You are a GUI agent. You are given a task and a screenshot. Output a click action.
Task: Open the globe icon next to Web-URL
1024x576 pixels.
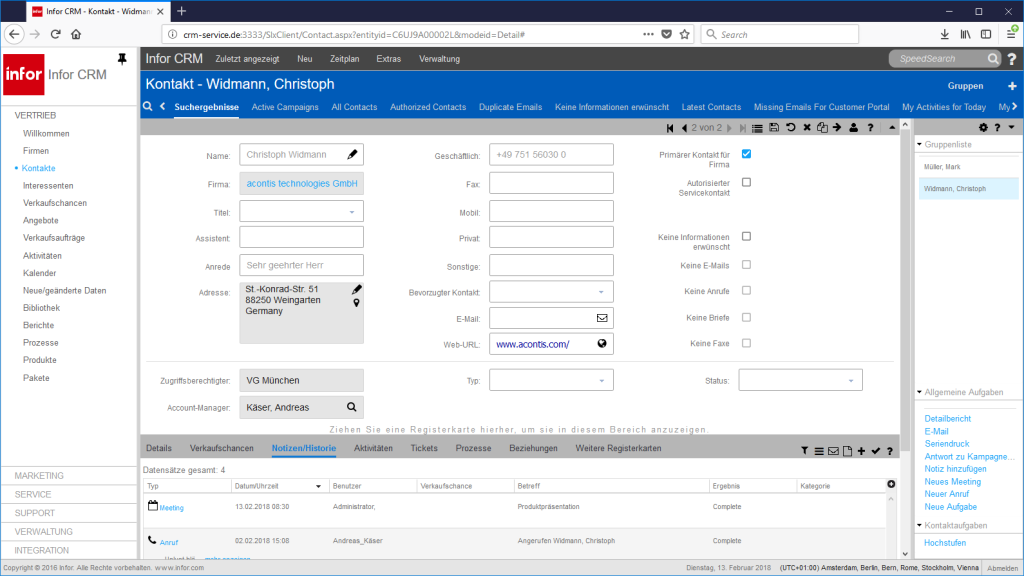point(600,343)
